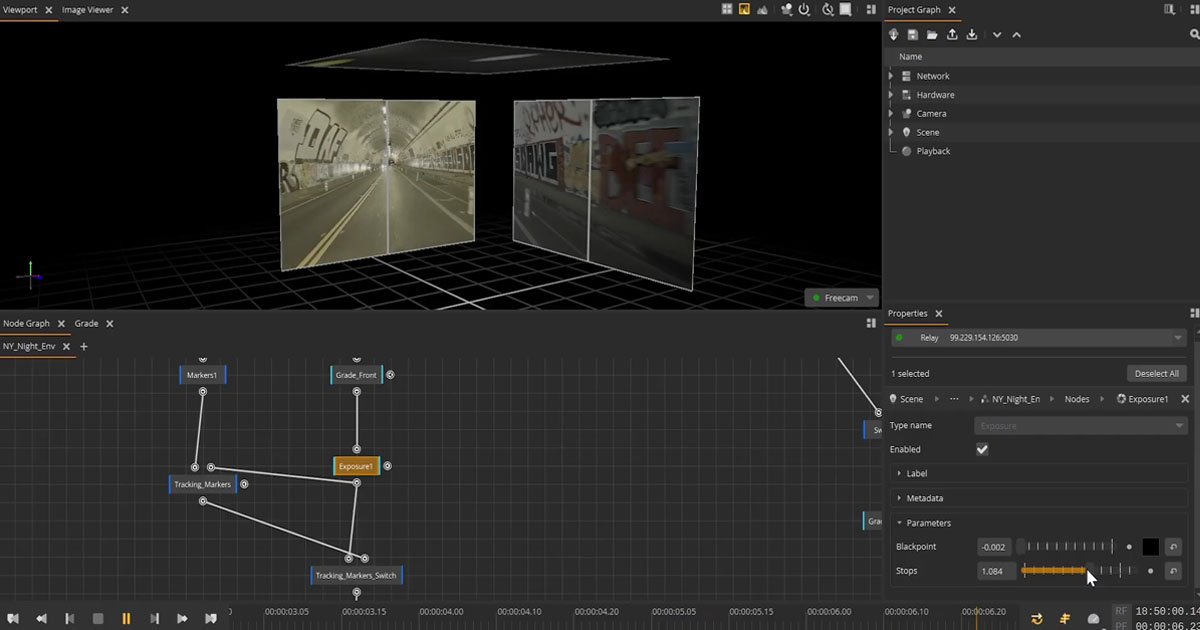Click the Blackpoint value field

(x=994, y=547)
